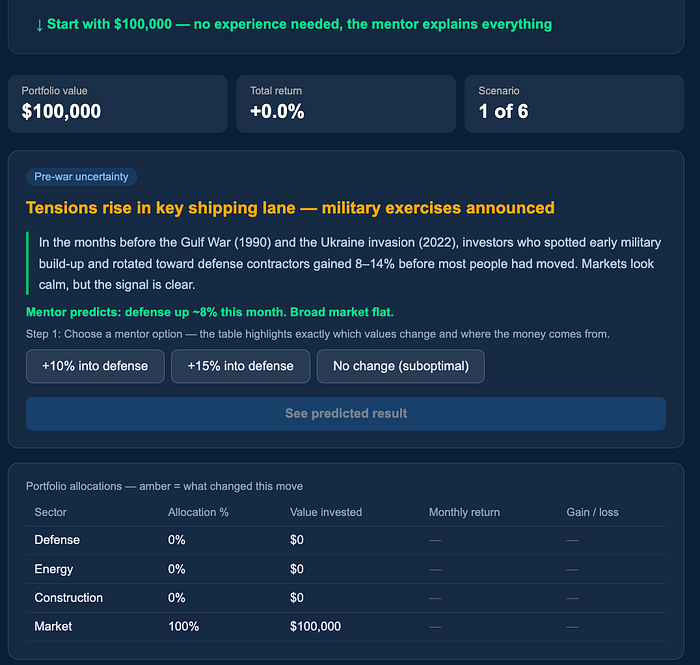Image resolution: width=700 pixels, height=665 pixels.
Task: Click the Sector column header
Action: click(x=51, y=512)
